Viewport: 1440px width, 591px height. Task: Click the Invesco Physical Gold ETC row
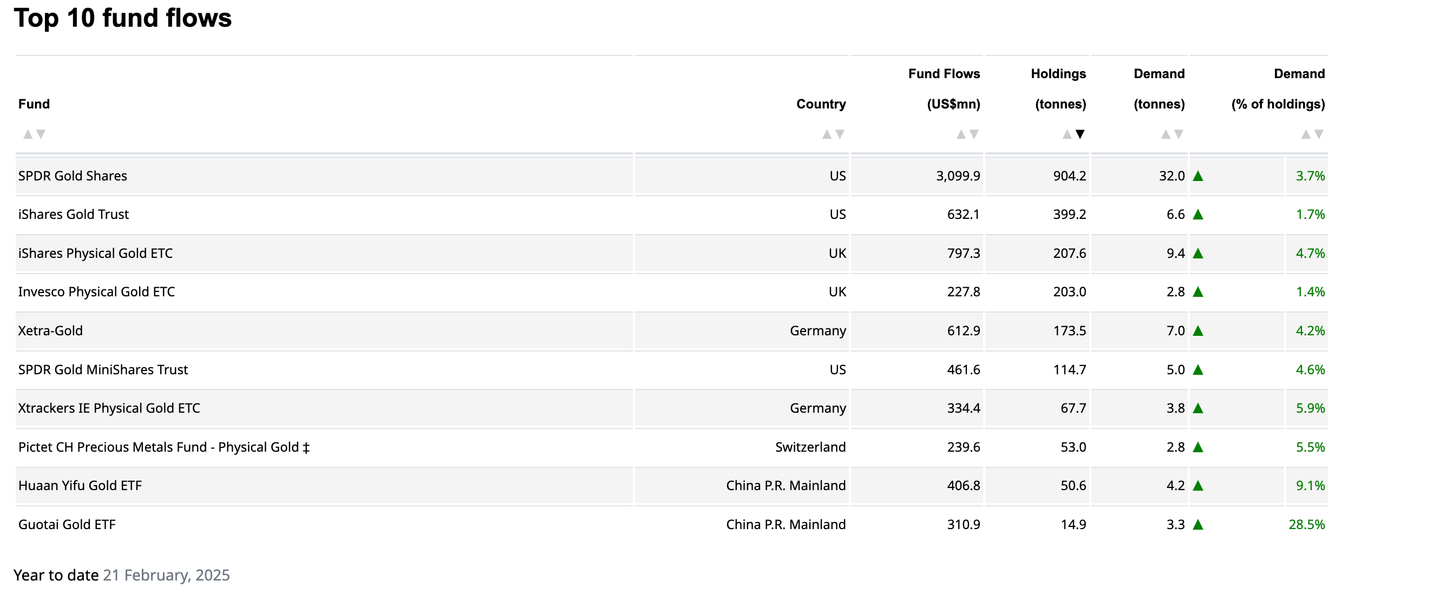point(96,292)
